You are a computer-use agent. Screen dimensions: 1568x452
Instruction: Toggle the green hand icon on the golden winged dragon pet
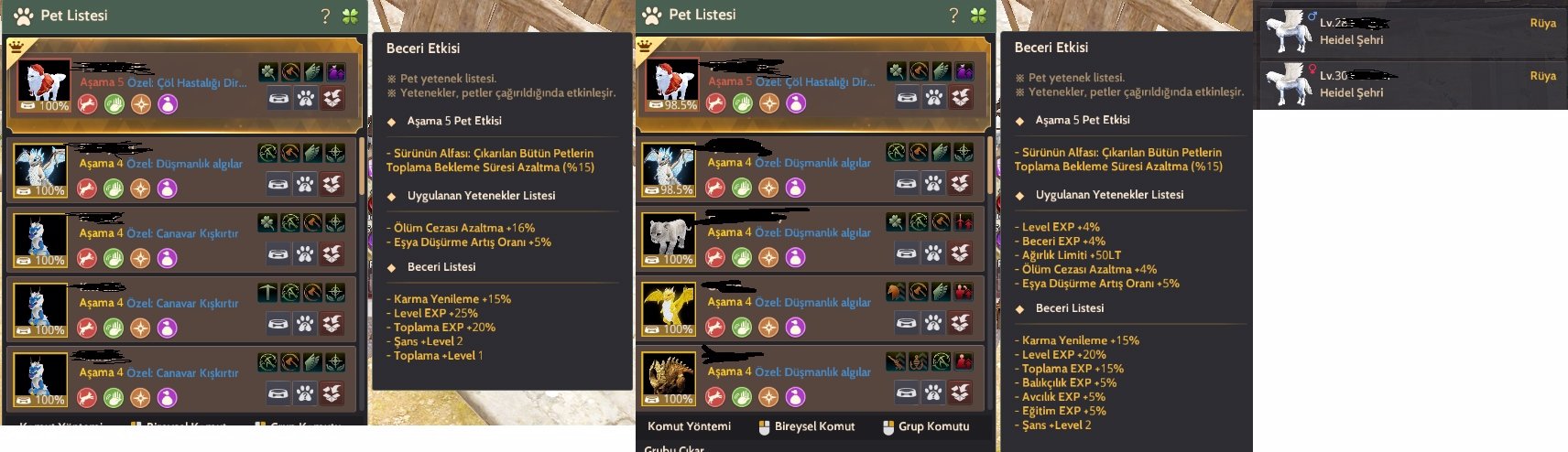click(x=742, y=327)
